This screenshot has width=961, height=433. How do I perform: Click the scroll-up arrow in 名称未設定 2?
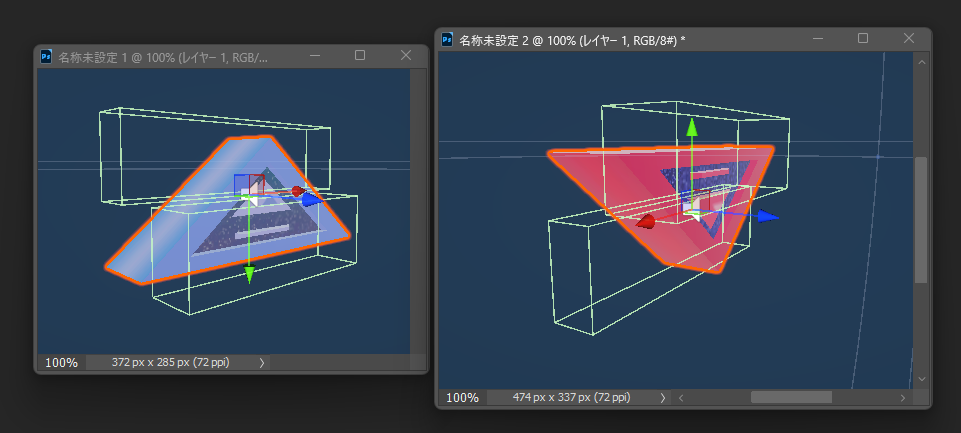[x=921, y=61]
